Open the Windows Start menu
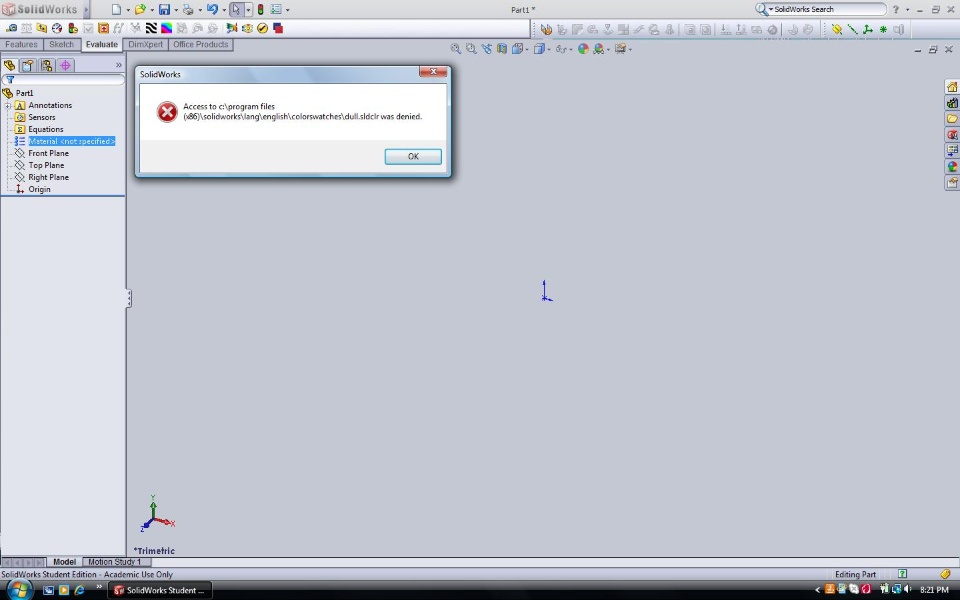The height and width of the screenshot is (600, 960). pyautogui.click(x=19, y=590)
